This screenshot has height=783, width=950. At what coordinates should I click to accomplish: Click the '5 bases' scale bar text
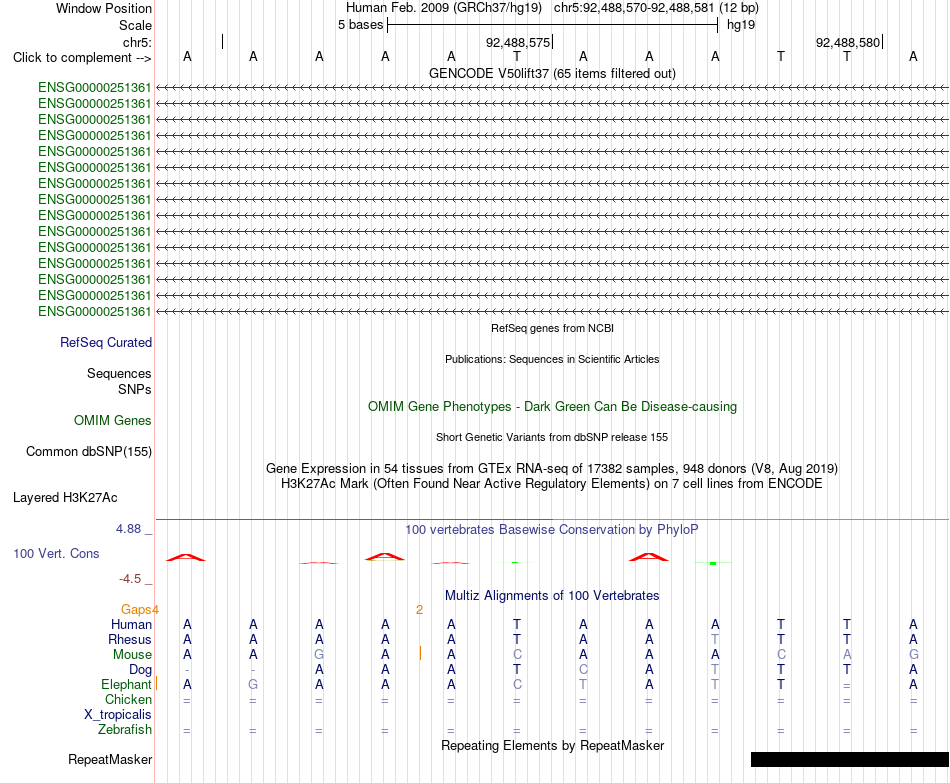[360, 25]
